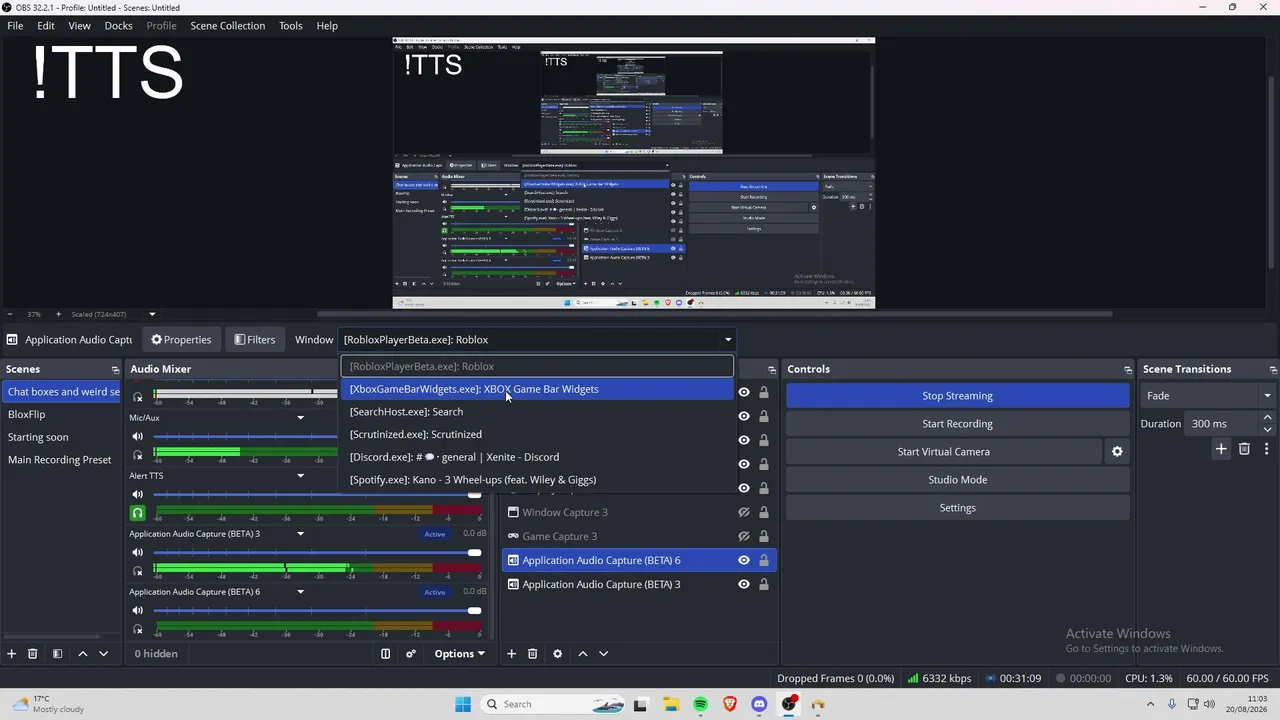Image resolution: width=1280 pixels, height=720 pixels.
Task: Expand Mic/Aux audio options arrow
Action: [300, 418]
